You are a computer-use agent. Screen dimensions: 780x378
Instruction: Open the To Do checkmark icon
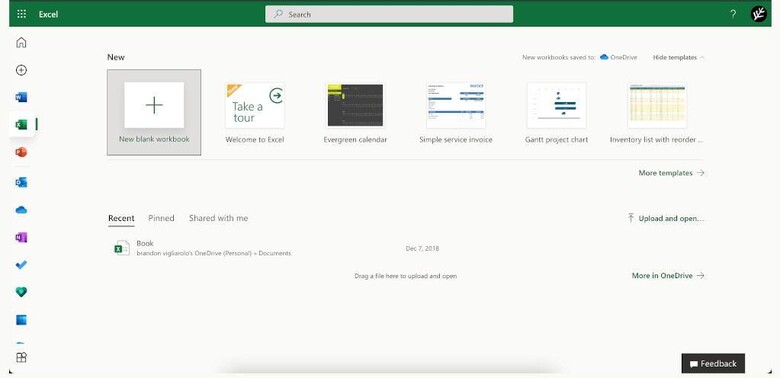[21, 265]
